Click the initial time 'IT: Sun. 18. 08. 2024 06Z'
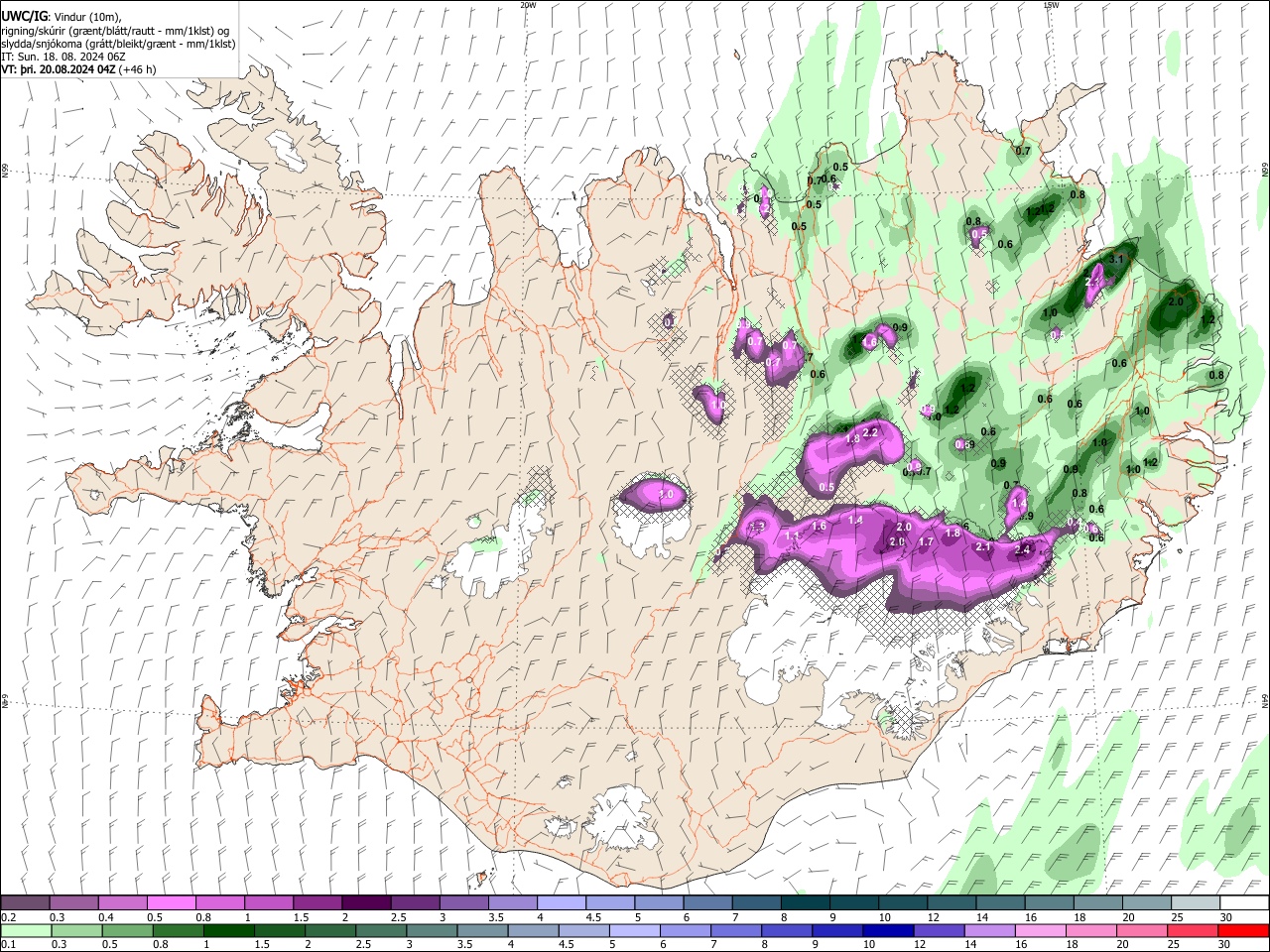The height and width of the screenshot is (952, 1270). 63,57
